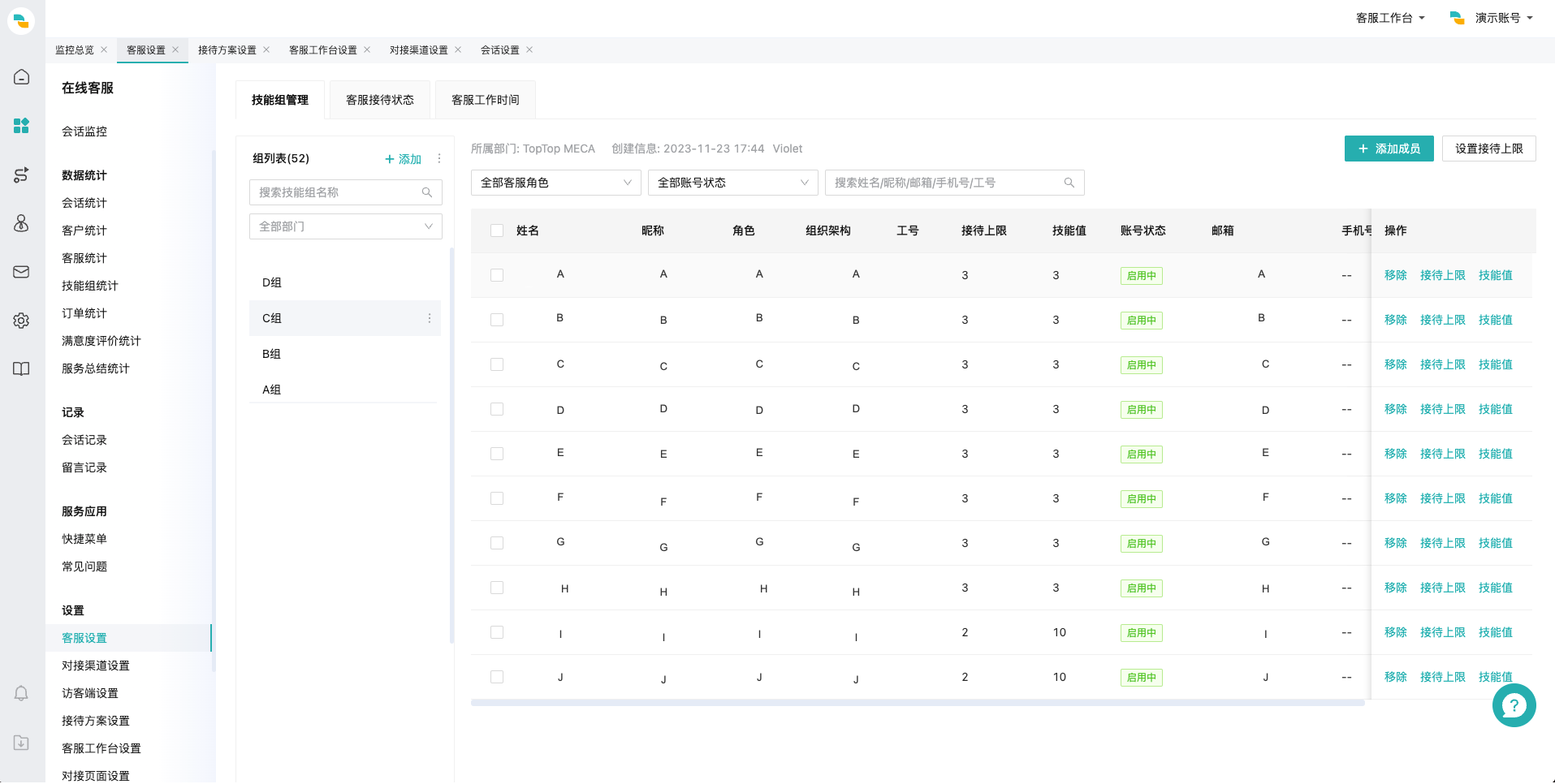Viewport: 1555px width, 784px height.
Task: Open the 客服工作台 top dropdown
Action: pyautogui.click(x=1390, y=18)
